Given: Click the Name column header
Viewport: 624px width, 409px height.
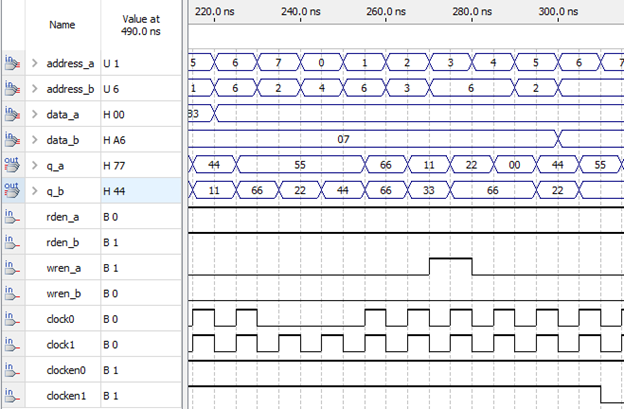Looking at the screenshot, I should [62, 24].
